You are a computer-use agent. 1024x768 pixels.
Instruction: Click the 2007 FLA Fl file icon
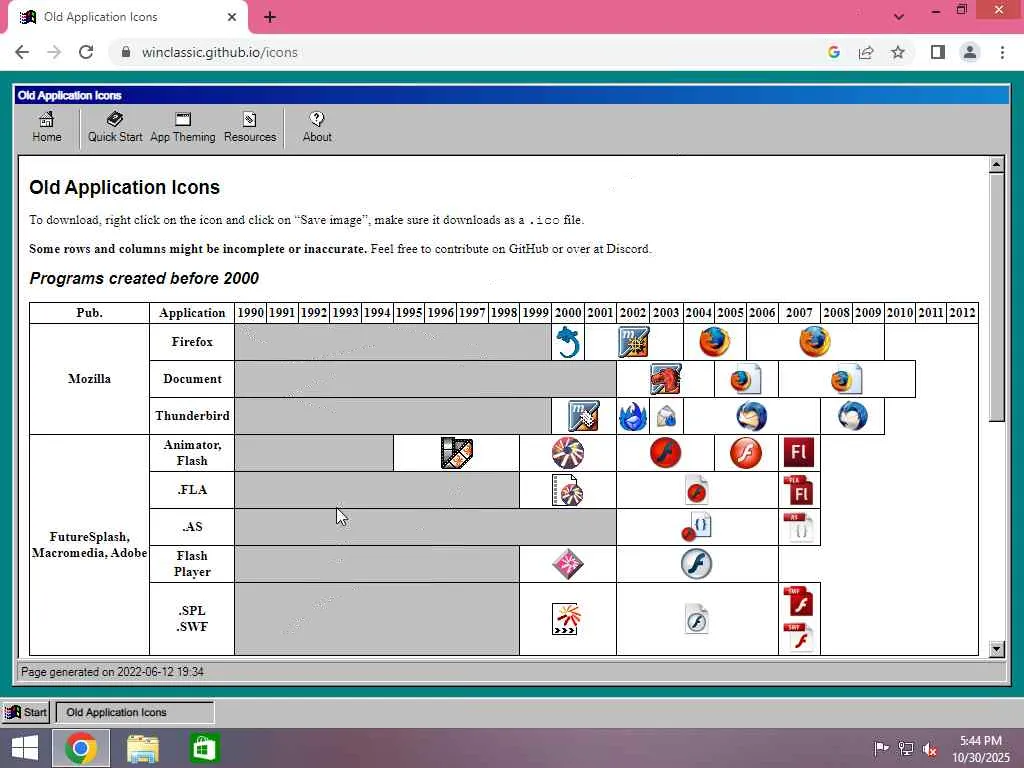point(799,490)
